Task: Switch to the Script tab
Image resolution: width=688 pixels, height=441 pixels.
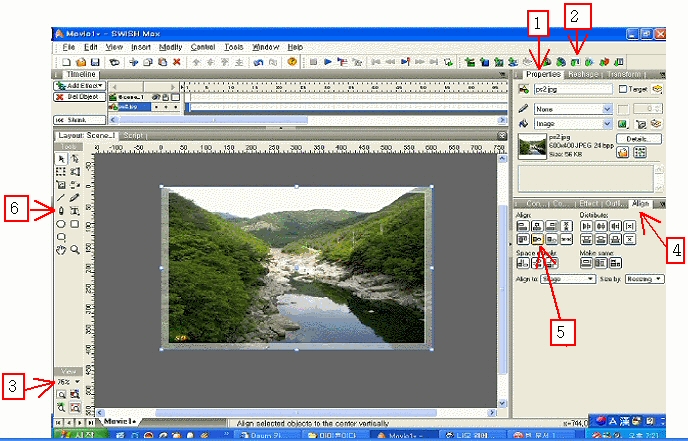Action: [133, 136]
